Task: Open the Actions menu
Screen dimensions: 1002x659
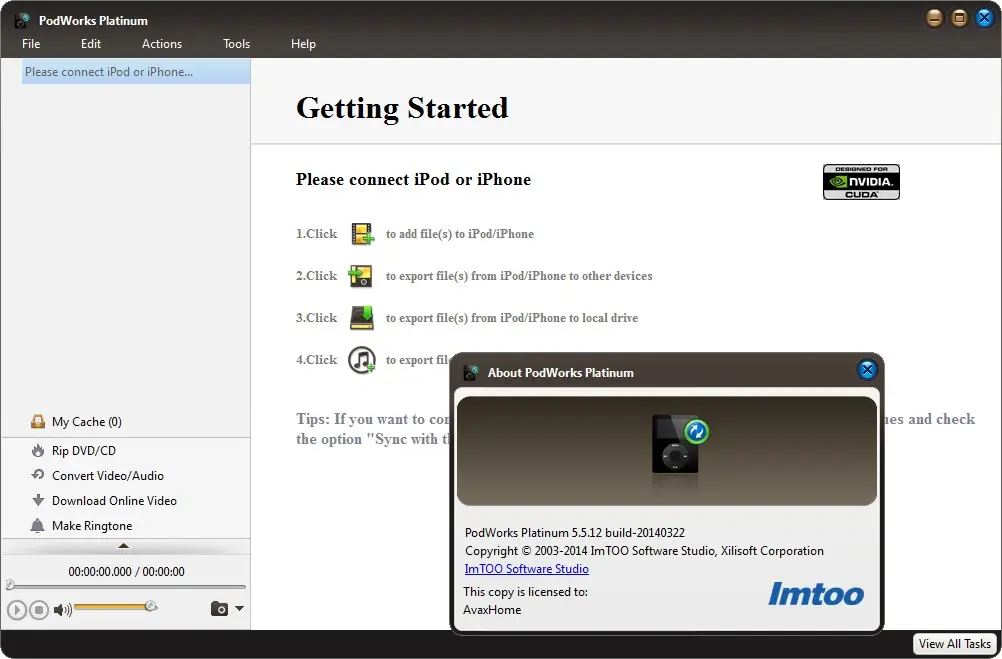Action: (x=162, y=43)
